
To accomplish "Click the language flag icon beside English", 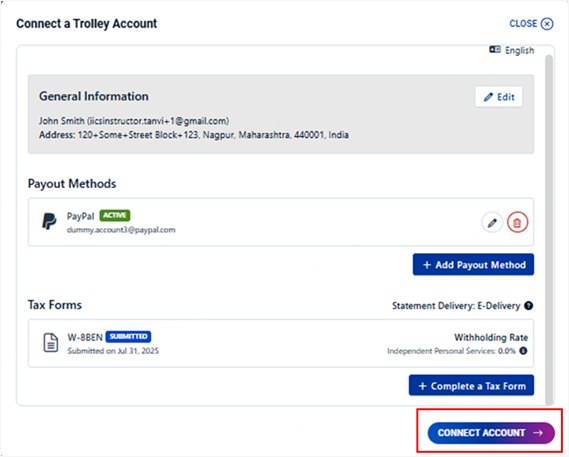I will click(495, 49).
